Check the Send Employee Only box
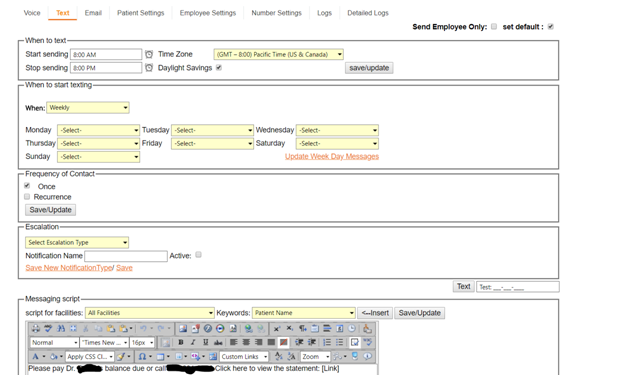Screen dimensions: 628x377 [x=494, y=26]
